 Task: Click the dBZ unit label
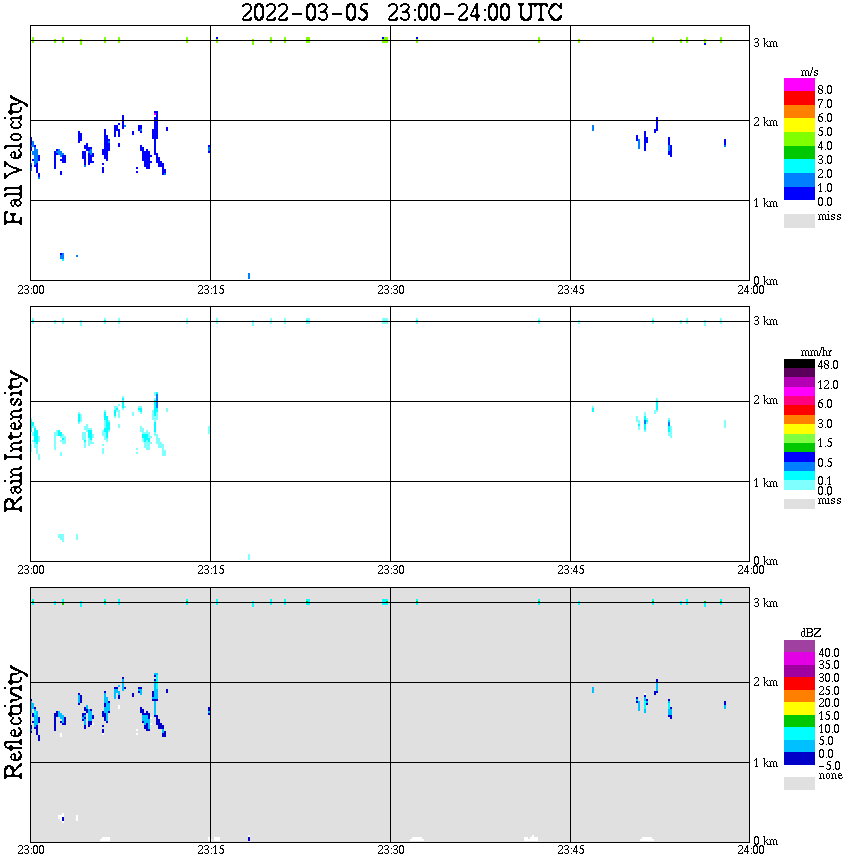(811, 633)
